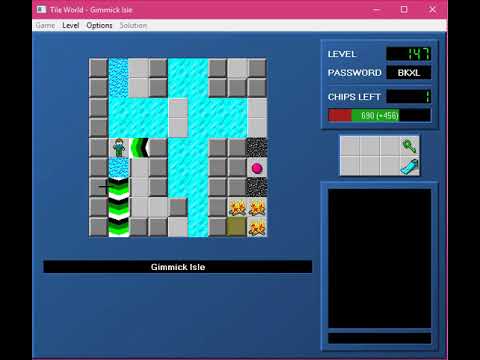Open the Solution menu
The image size is (480, 360).
point(133,25)
